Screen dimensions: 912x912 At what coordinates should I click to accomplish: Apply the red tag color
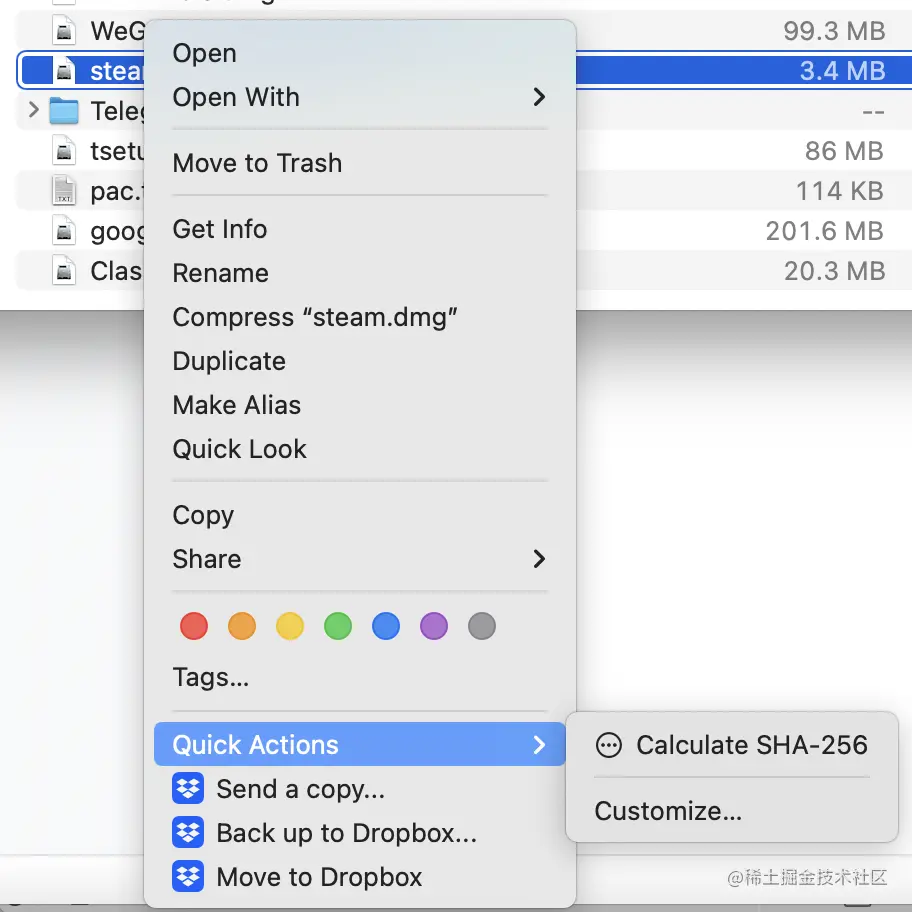tap(194, 626)
